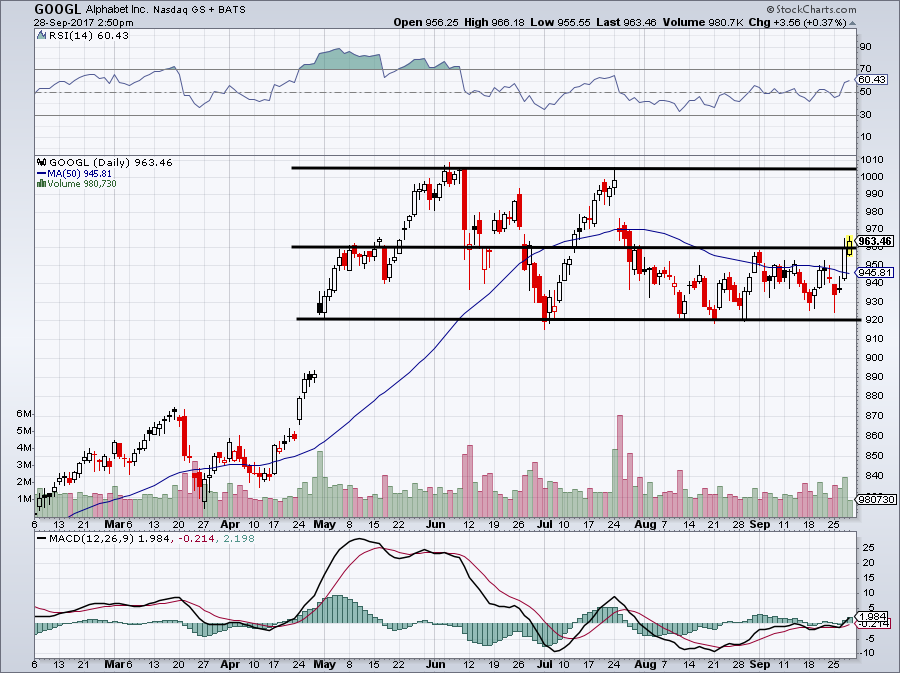Click the tallest volume bar in late July
This screenshot has height=673, width=900.
(x=619, y=466)
